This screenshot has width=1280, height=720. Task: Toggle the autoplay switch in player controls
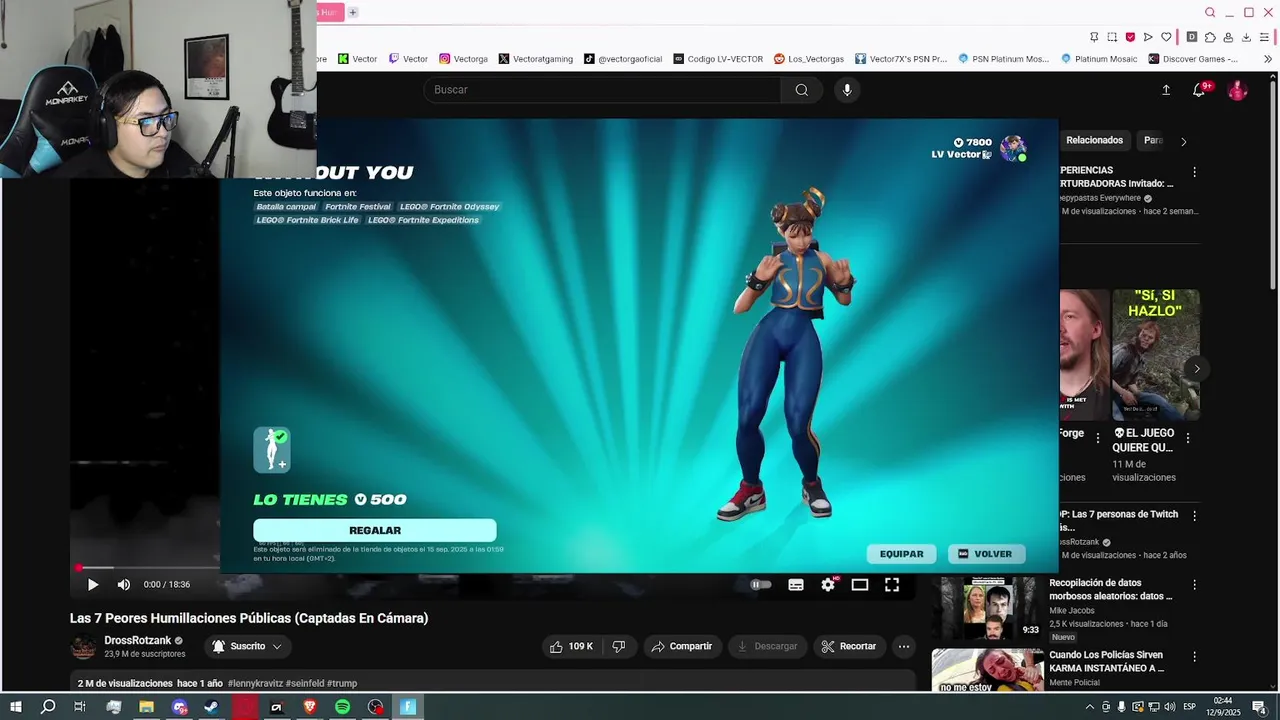761,585
